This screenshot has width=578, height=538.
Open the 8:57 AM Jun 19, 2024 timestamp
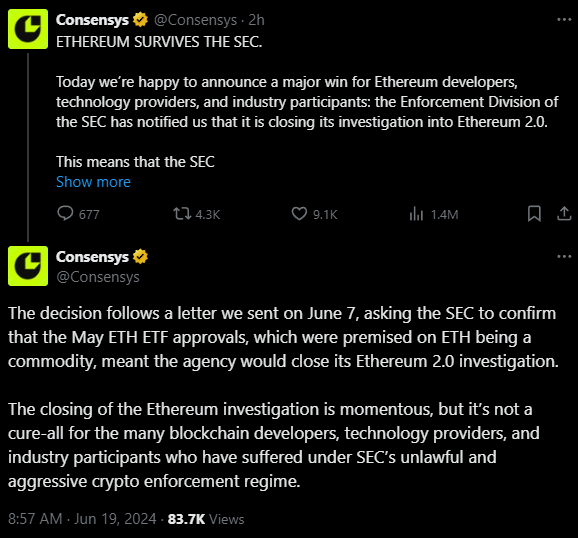[82, 519]
